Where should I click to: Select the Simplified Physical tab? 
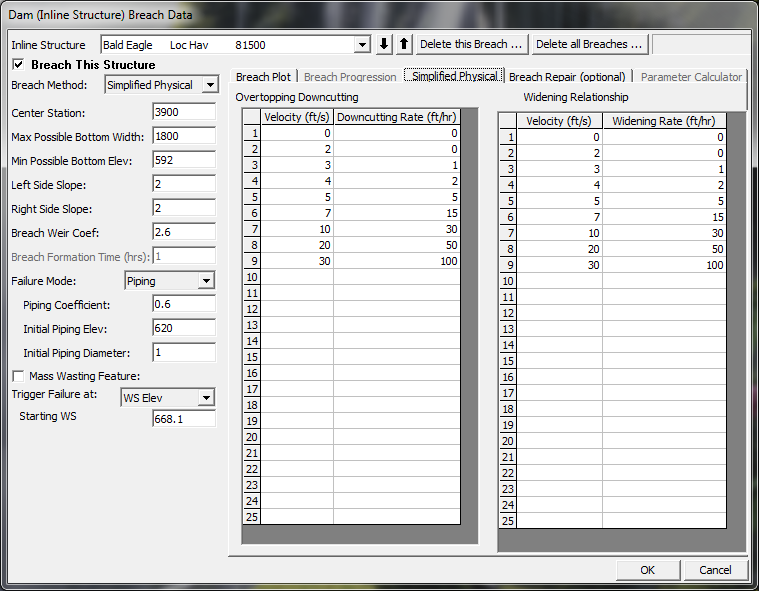pos(455,77)
